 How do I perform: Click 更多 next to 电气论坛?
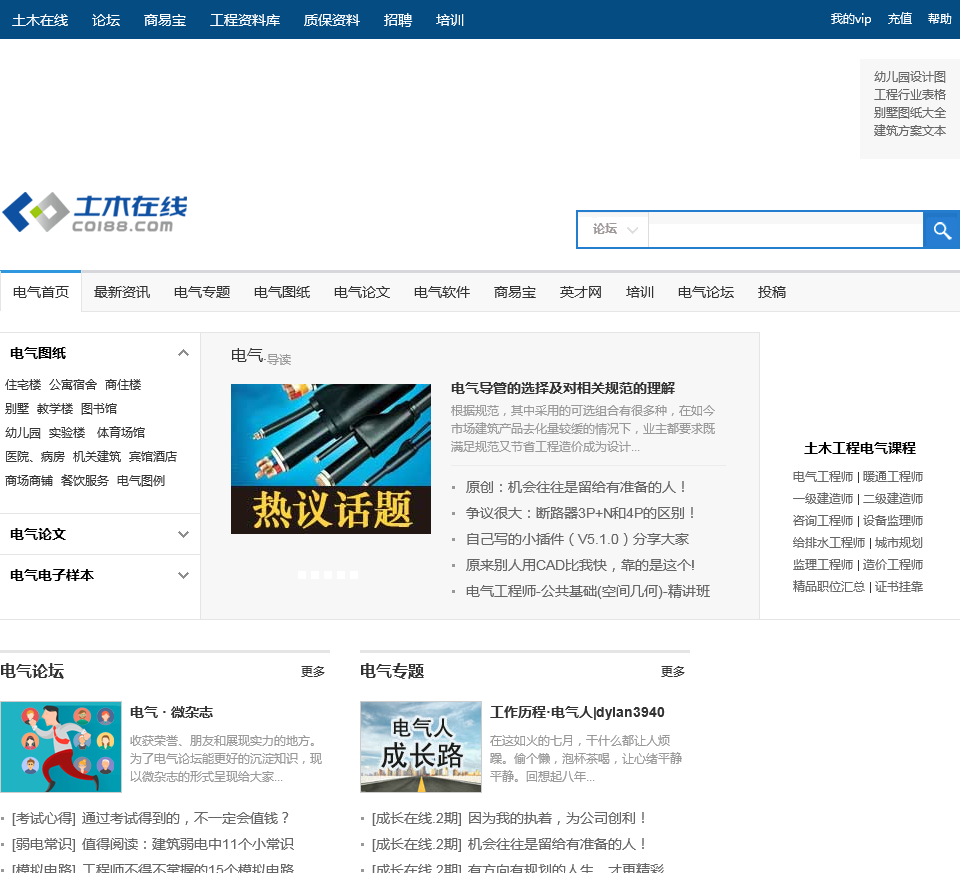pyautogui.click(x=312, y=672)
